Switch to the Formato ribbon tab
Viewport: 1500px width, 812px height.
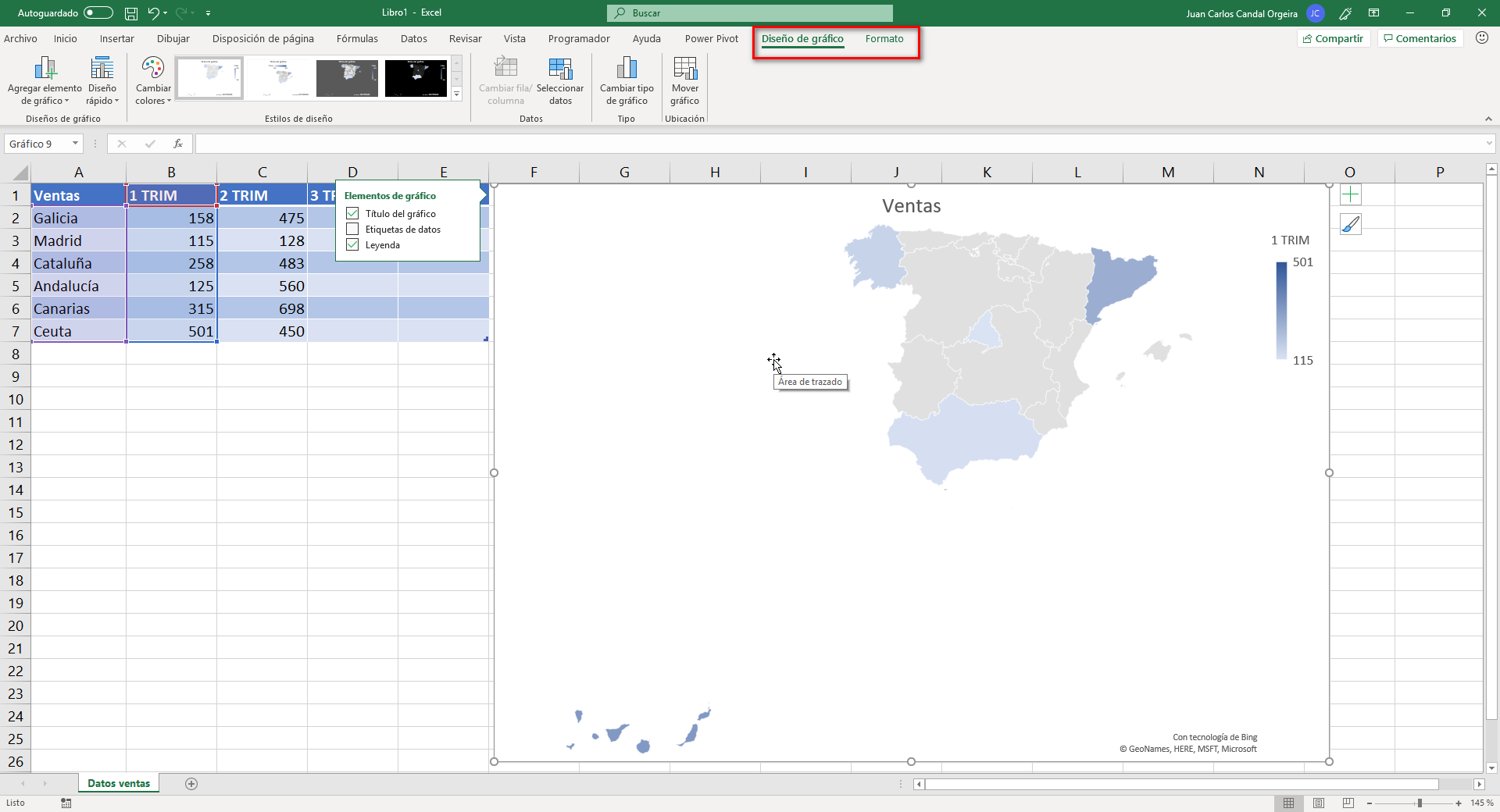click(884, 38)
